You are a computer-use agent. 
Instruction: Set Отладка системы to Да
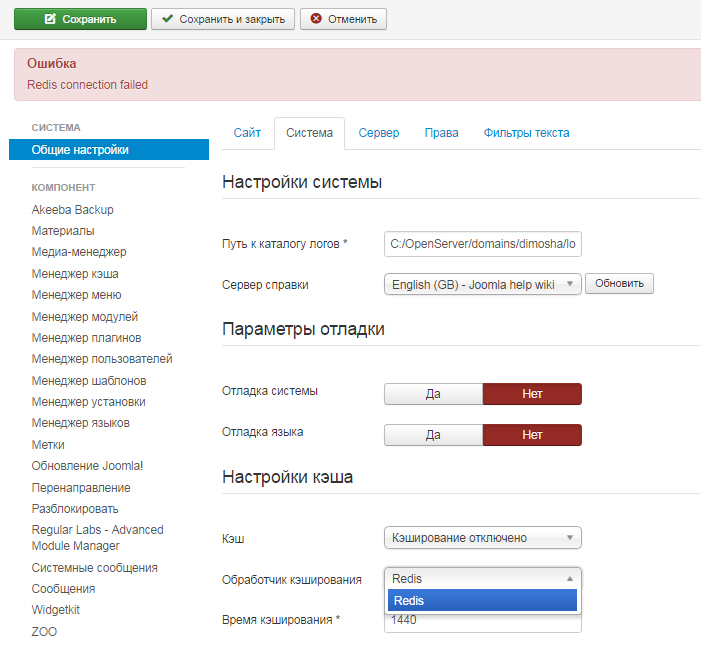click(x=433, y=394)
